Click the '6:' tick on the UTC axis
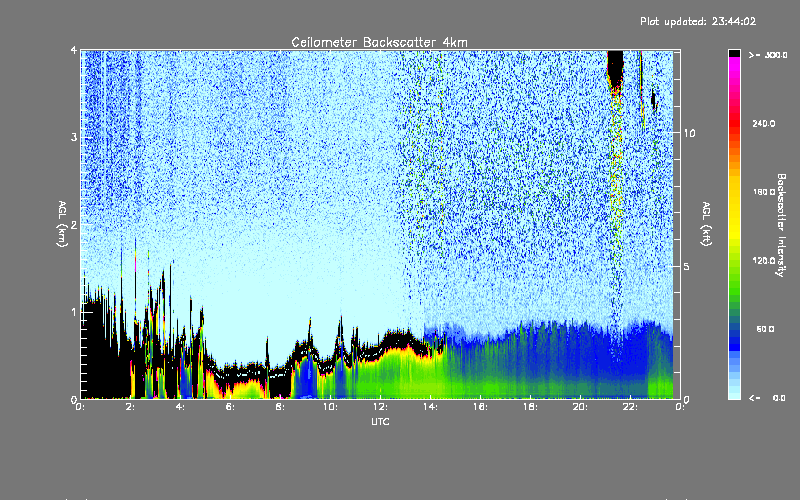The height and width of the screenshot is (500, 800). 230,407
